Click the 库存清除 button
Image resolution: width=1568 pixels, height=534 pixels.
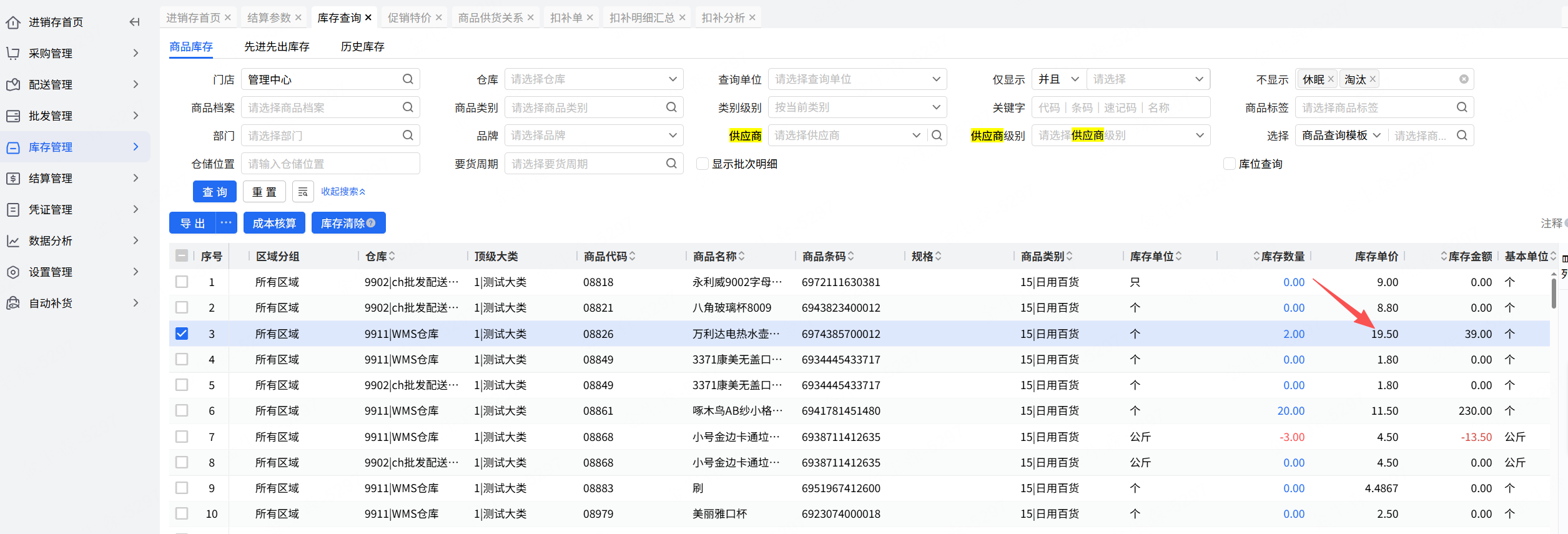[x=348, y=223]
